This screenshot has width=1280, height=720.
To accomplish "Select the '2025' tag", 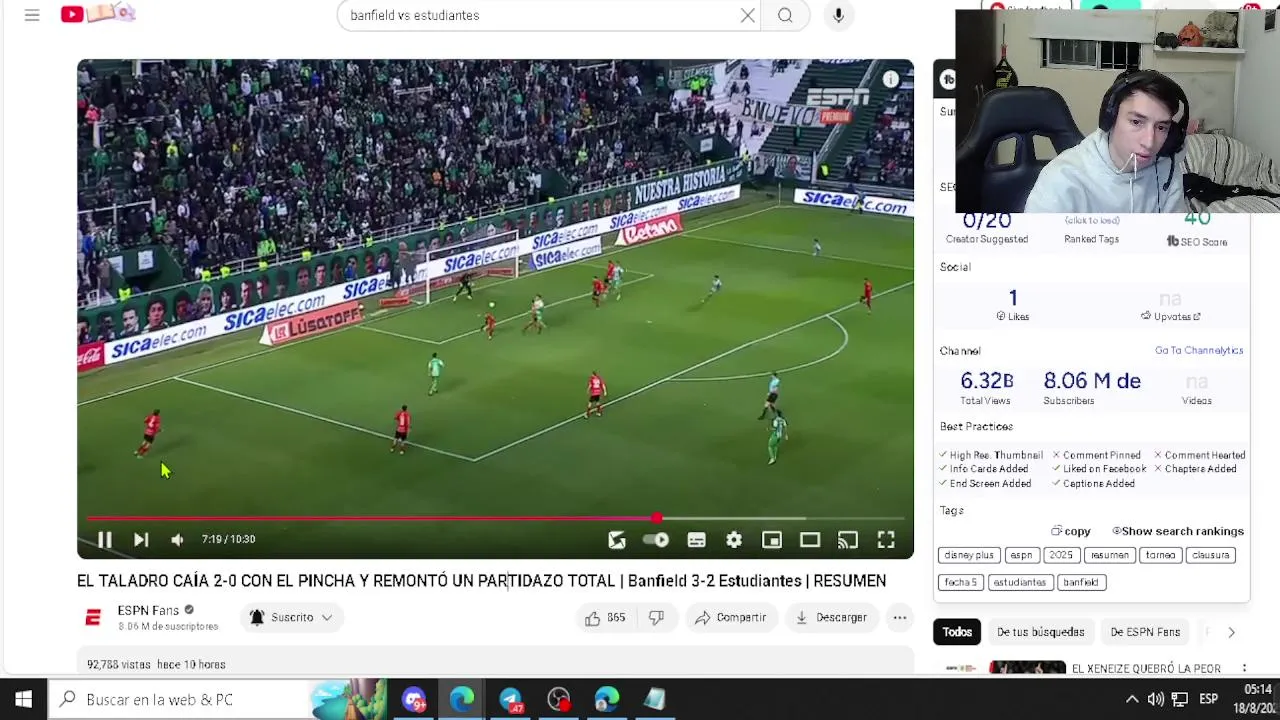I will [1061, 555].
